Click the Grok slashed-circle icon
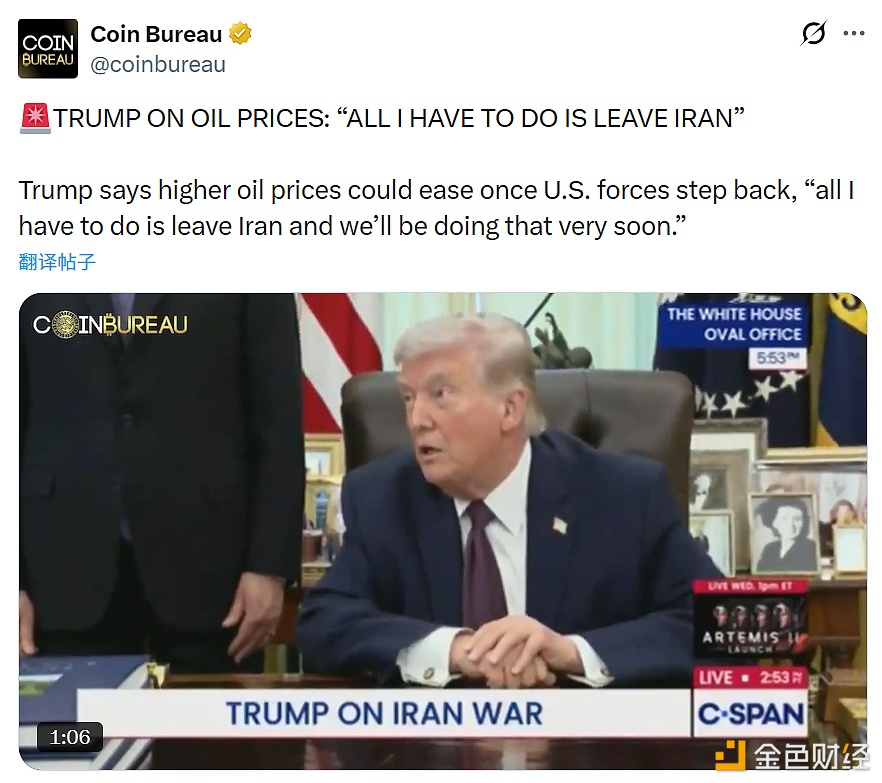This screenshot has height=783, width=882. (x=813, y=33)
